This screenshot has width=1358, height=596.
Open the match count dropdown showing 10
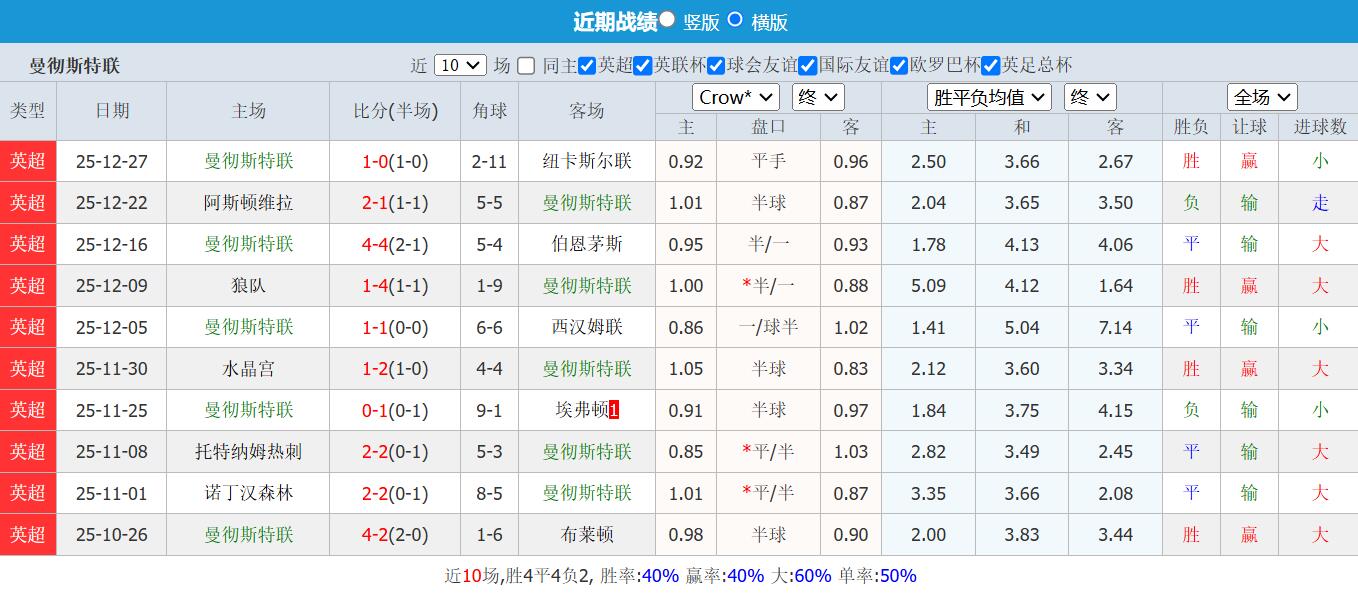point(458,64)
